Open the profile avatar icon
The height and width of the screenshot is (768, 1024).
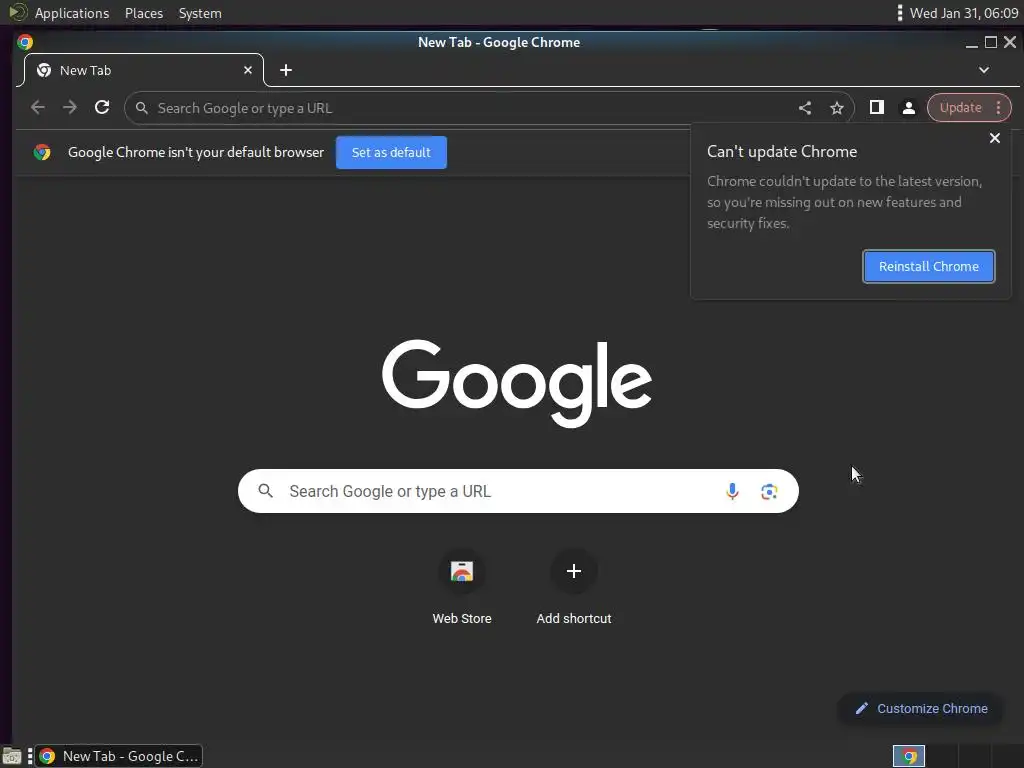[908, 108]
